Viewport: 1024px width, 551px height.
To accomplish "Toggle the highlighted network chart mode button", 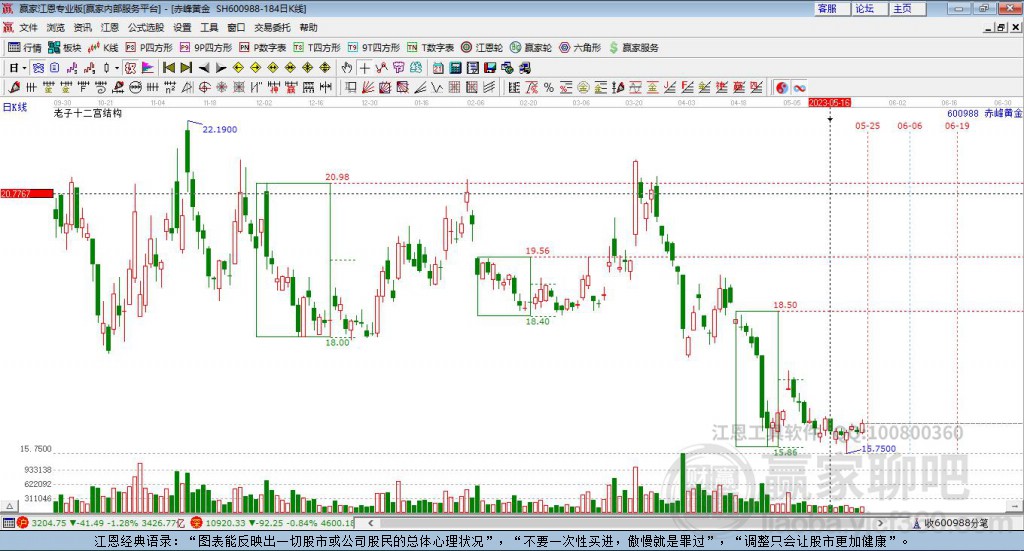I will coord(38,67).
